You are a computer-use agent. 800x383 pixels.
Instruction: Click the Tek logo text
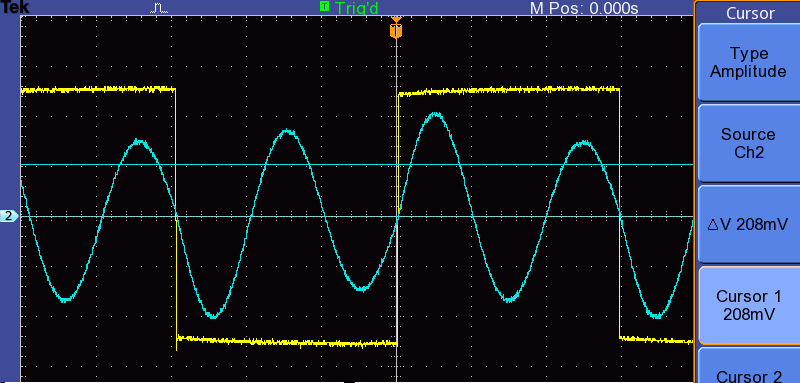[14, 8]
